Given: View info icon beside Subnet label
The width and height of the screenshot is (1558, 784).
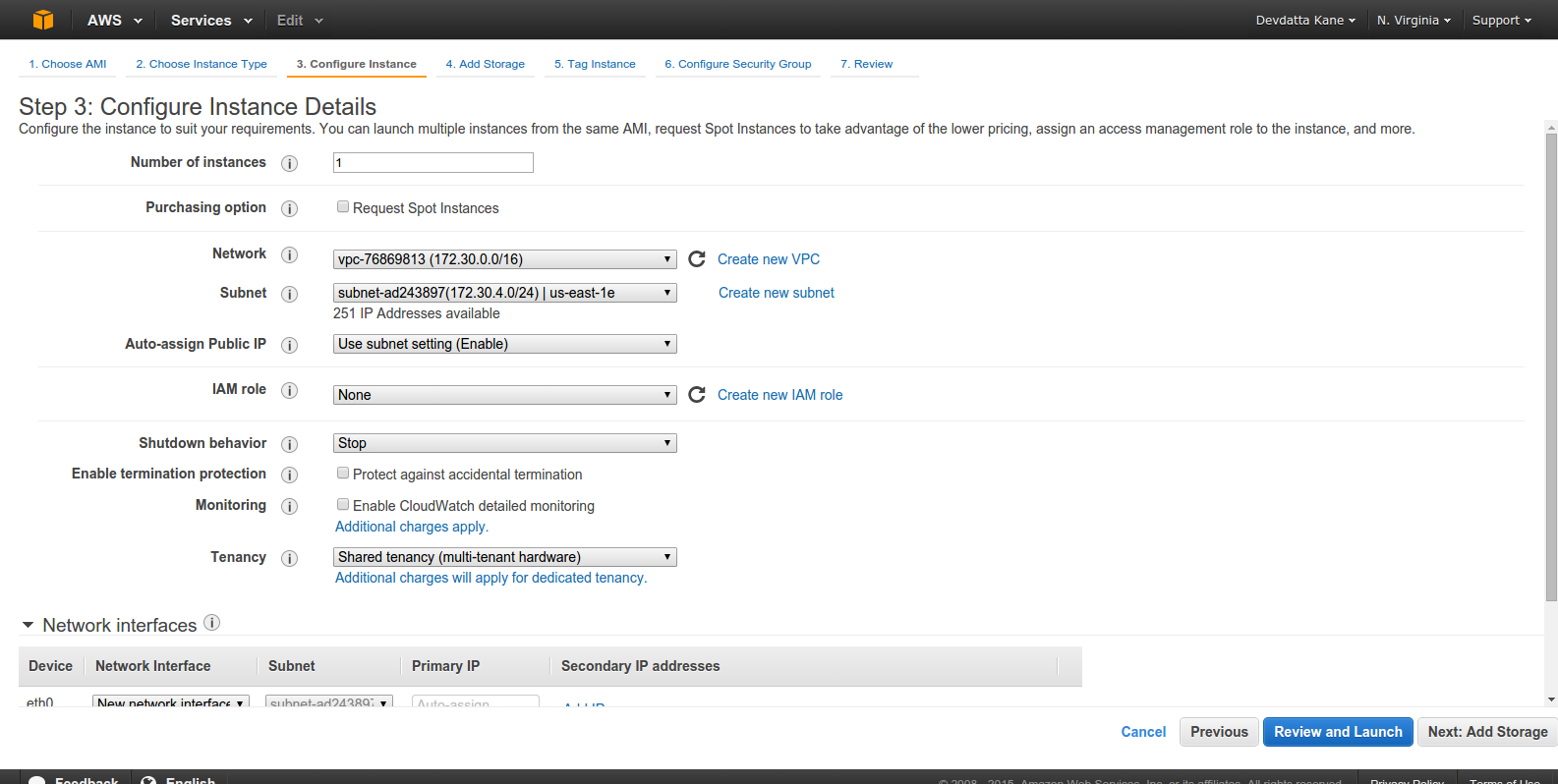Looking at the screenshot, I should pos(289,294).
